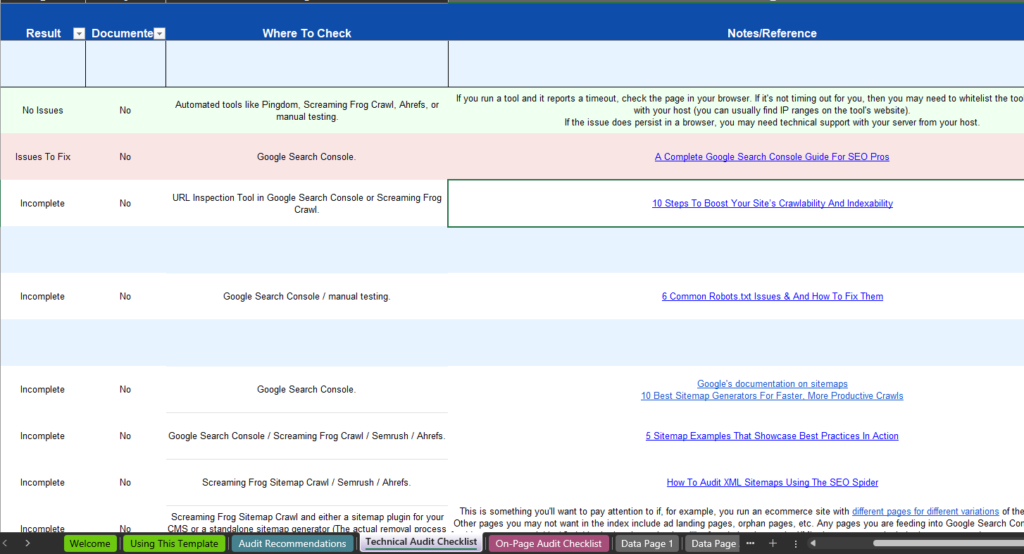Open Complete Google Search Console Guide link
The height and width of the screenshot is (554, 1024).
771,157
